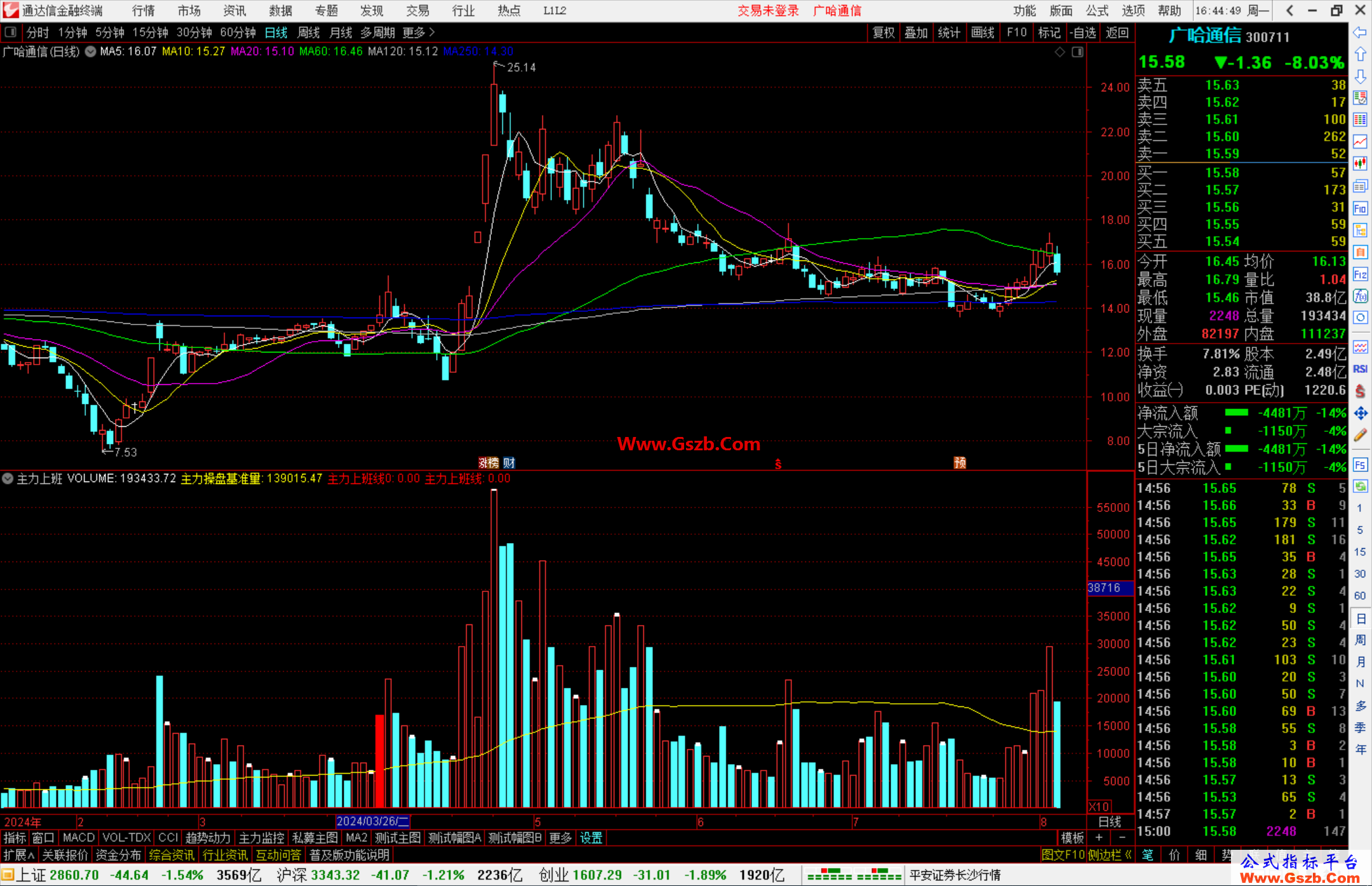Click the minus button beside 模板
Image resolution: width=1372 pixels, height=886 pixels.
pos(1122,838)
